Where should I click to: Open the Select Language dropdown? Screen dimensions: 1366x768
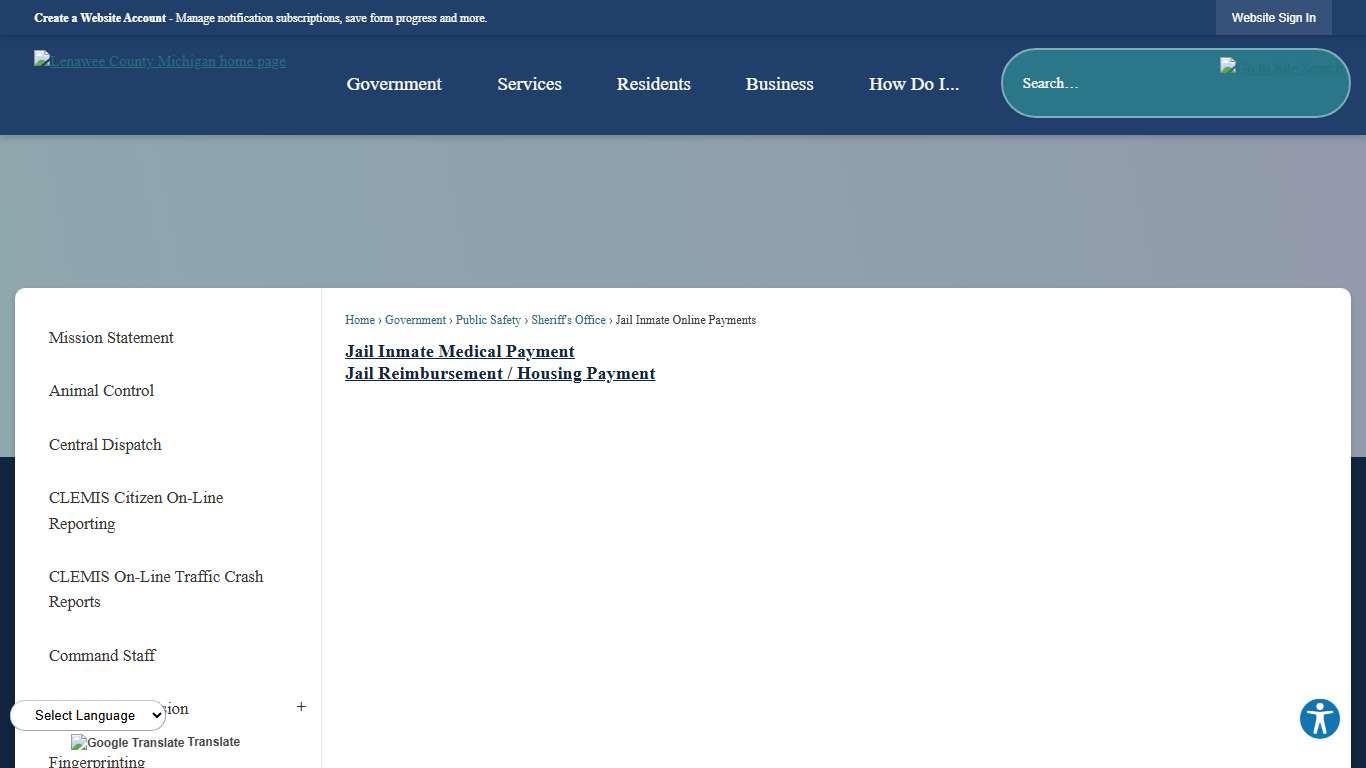(88, 715)
